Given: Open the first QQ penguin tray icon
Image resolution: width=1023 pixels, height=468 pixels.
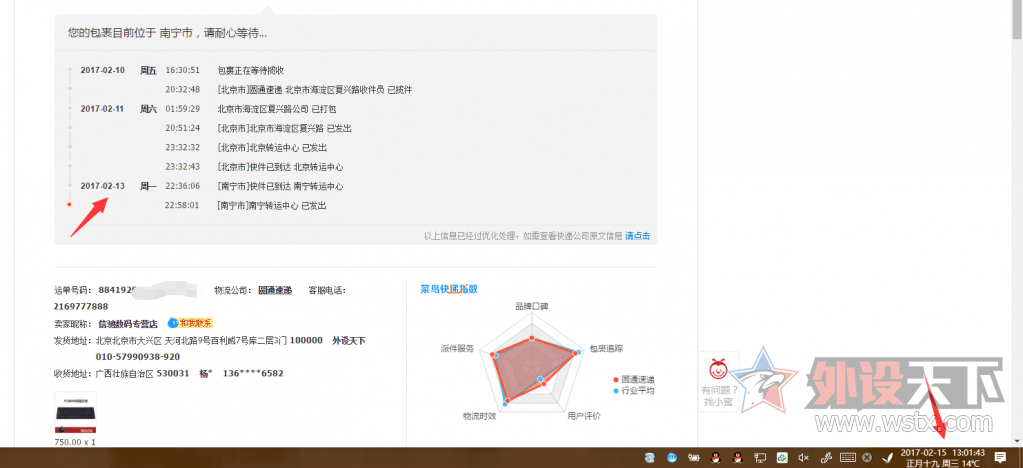Looking at the screenshot, I should (x=716, y=458).
